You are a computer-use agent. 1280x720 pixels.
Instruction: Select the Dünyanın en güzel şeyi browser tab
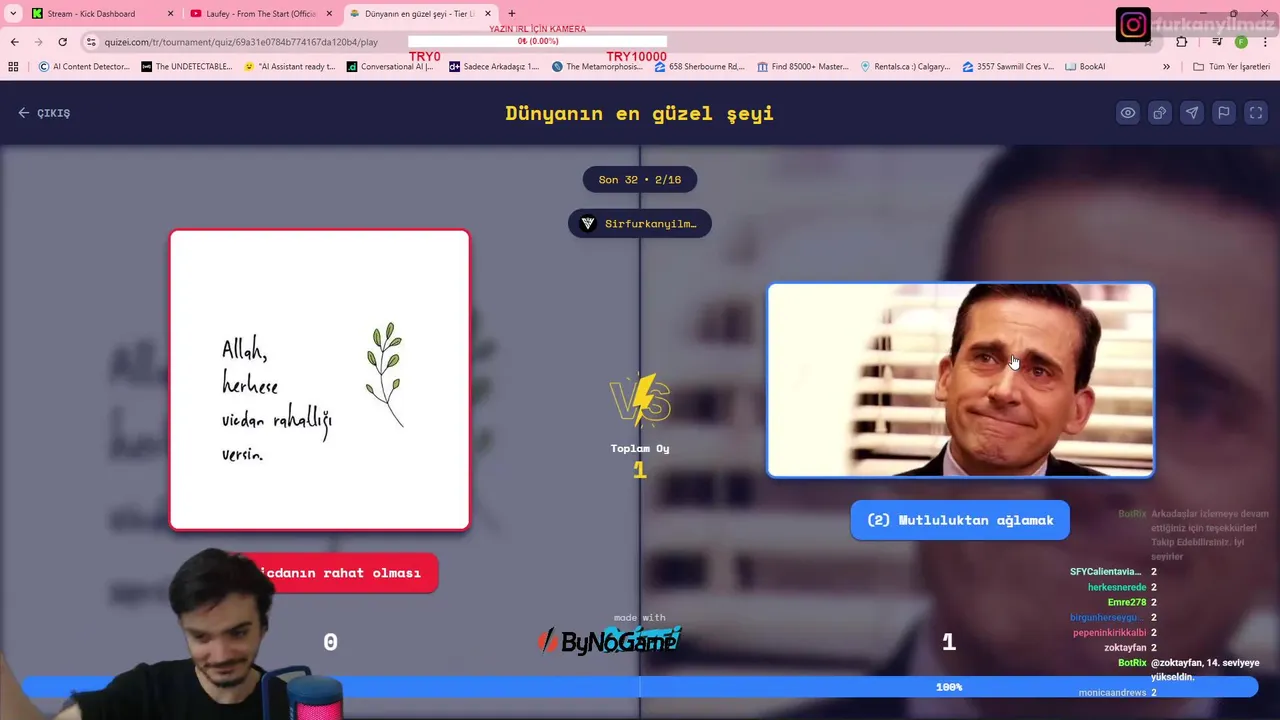(x=420, y=14)
